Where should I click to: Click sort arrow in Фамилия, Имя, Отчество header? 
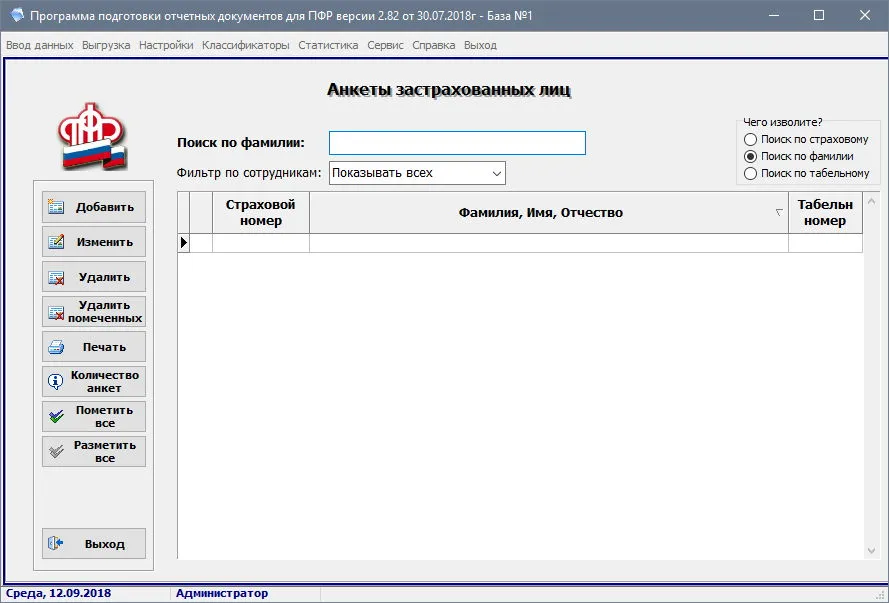pos(779,213)
